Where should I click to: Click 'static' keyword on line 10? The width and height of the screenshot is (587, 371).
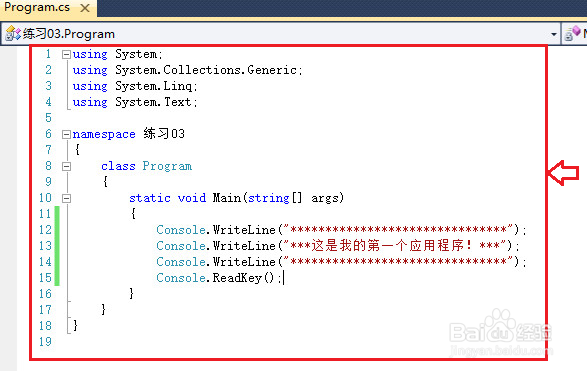coord(150,198)
